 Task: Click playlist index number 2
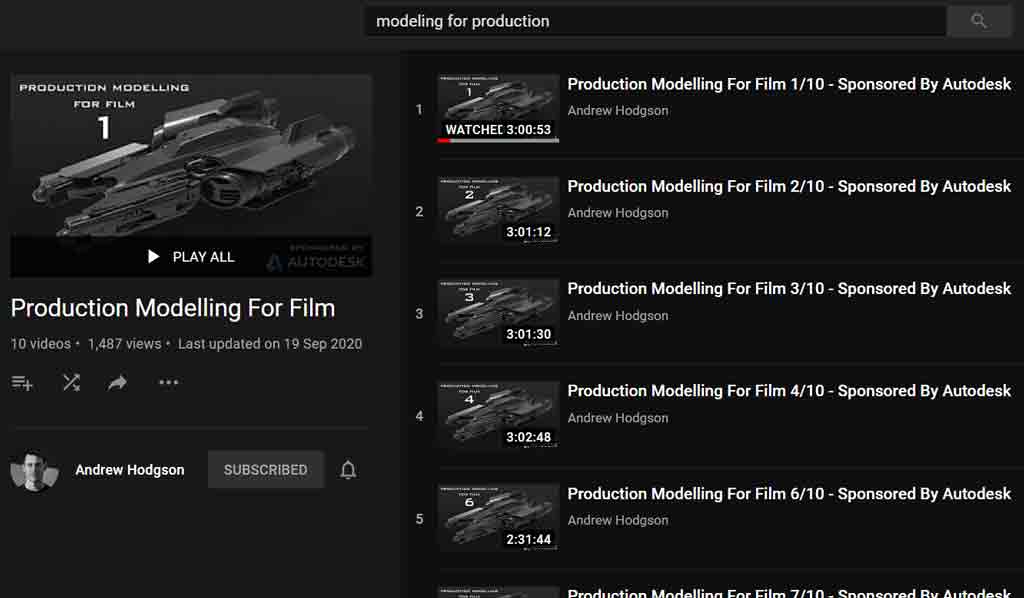(x=419, y=212)
